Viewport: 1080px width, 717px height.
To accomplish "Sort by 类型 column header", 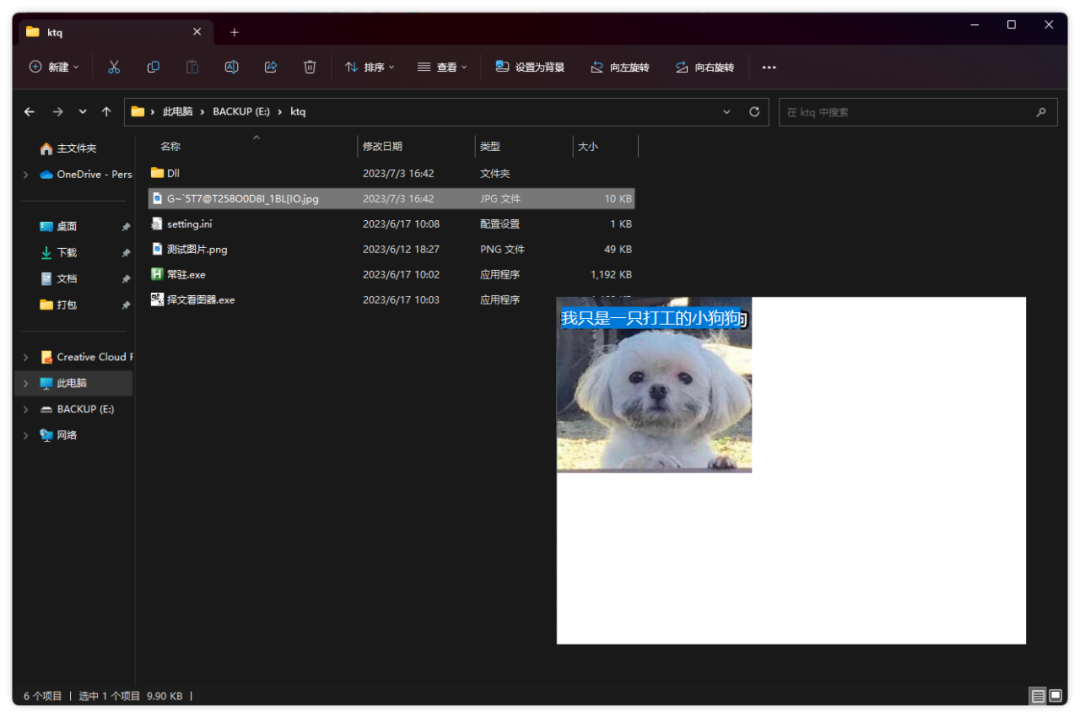I will tap(523, 146).
